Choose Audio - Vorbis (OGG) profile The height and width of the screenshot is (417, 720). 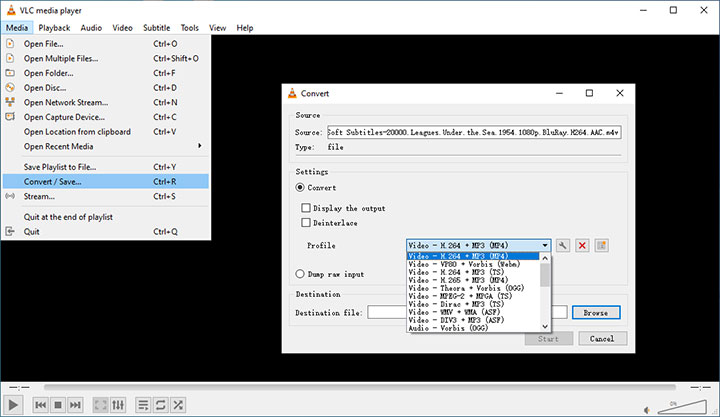coord(473,328)
